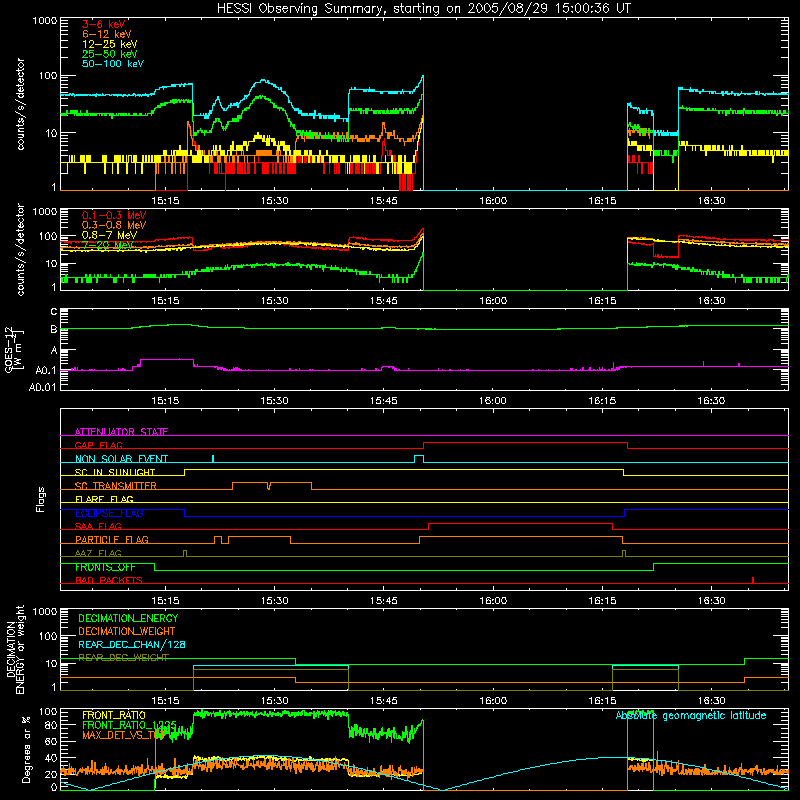Image resolution: width=800 pixels, height=800 pixels.
Task: Select the orange 6-12 keV legend label
Action: [x=107, y=34]
